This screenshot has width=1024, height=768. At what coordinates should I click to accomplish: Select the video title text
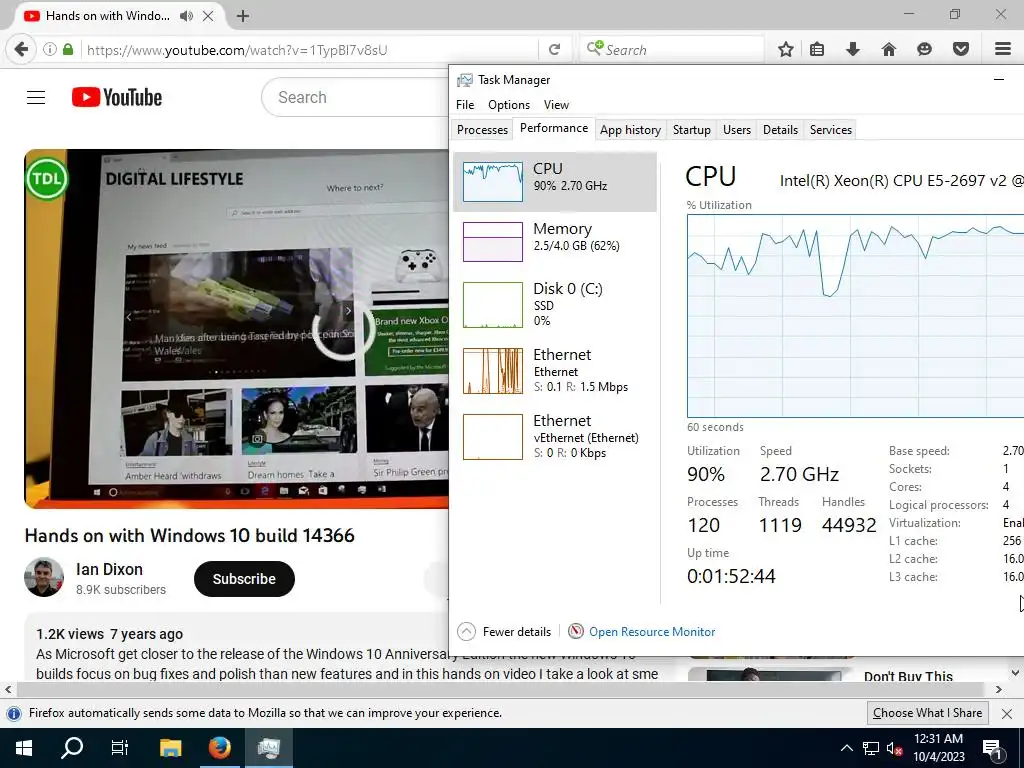tap(189, 536)
